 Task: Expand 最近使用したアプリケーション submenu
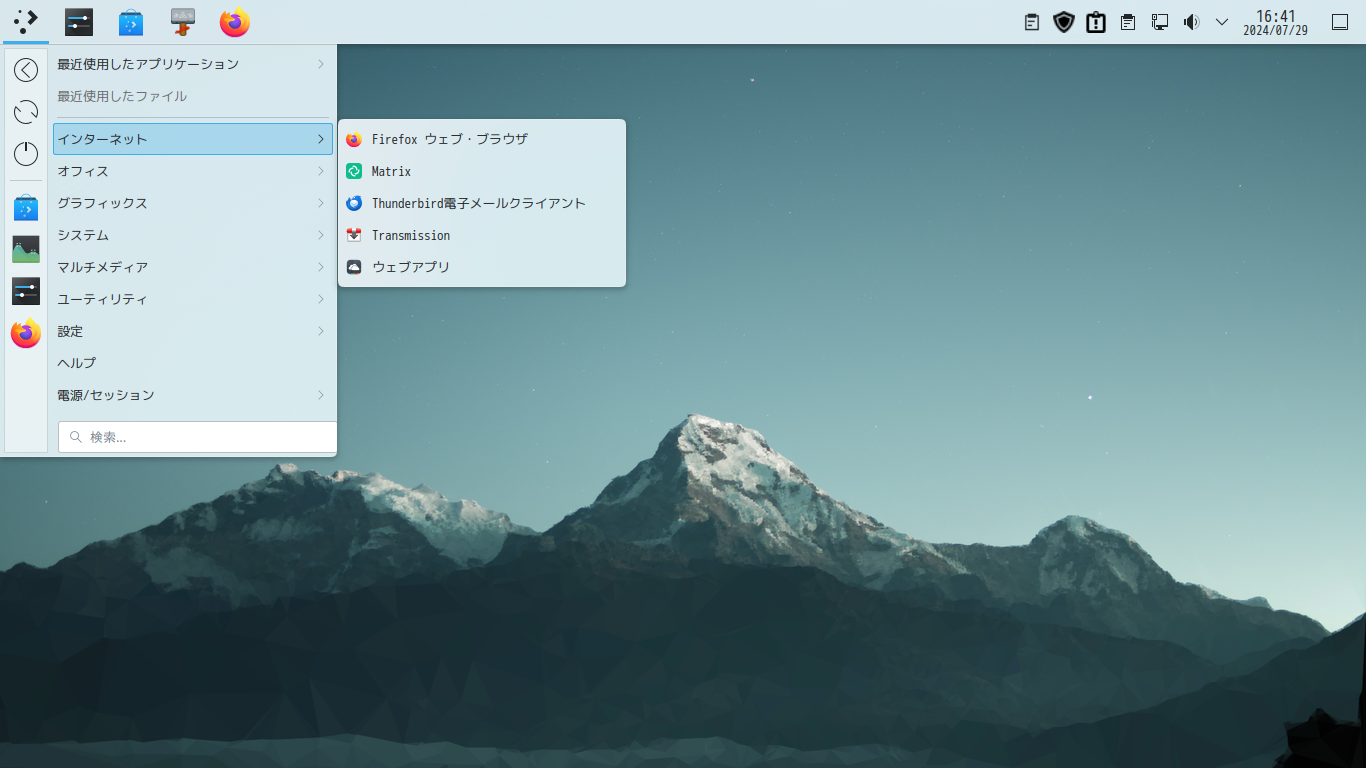(x=193, y=64)
